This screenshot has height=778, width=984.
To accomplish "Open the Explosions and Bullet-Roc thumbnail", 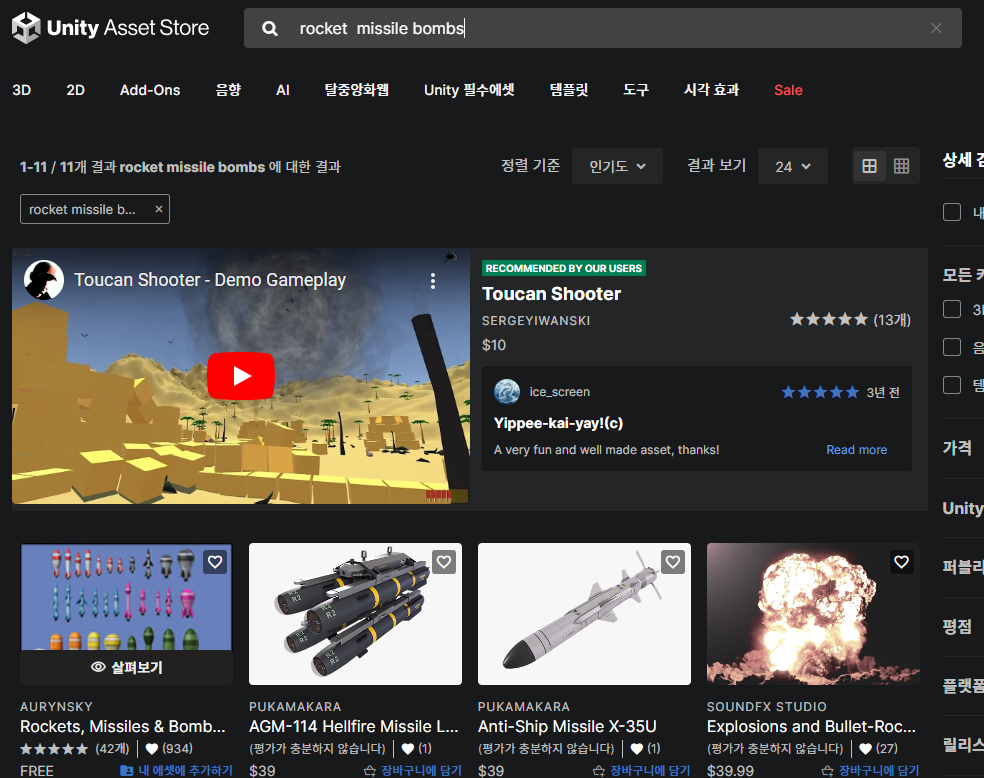I will (x=813, y=614).
